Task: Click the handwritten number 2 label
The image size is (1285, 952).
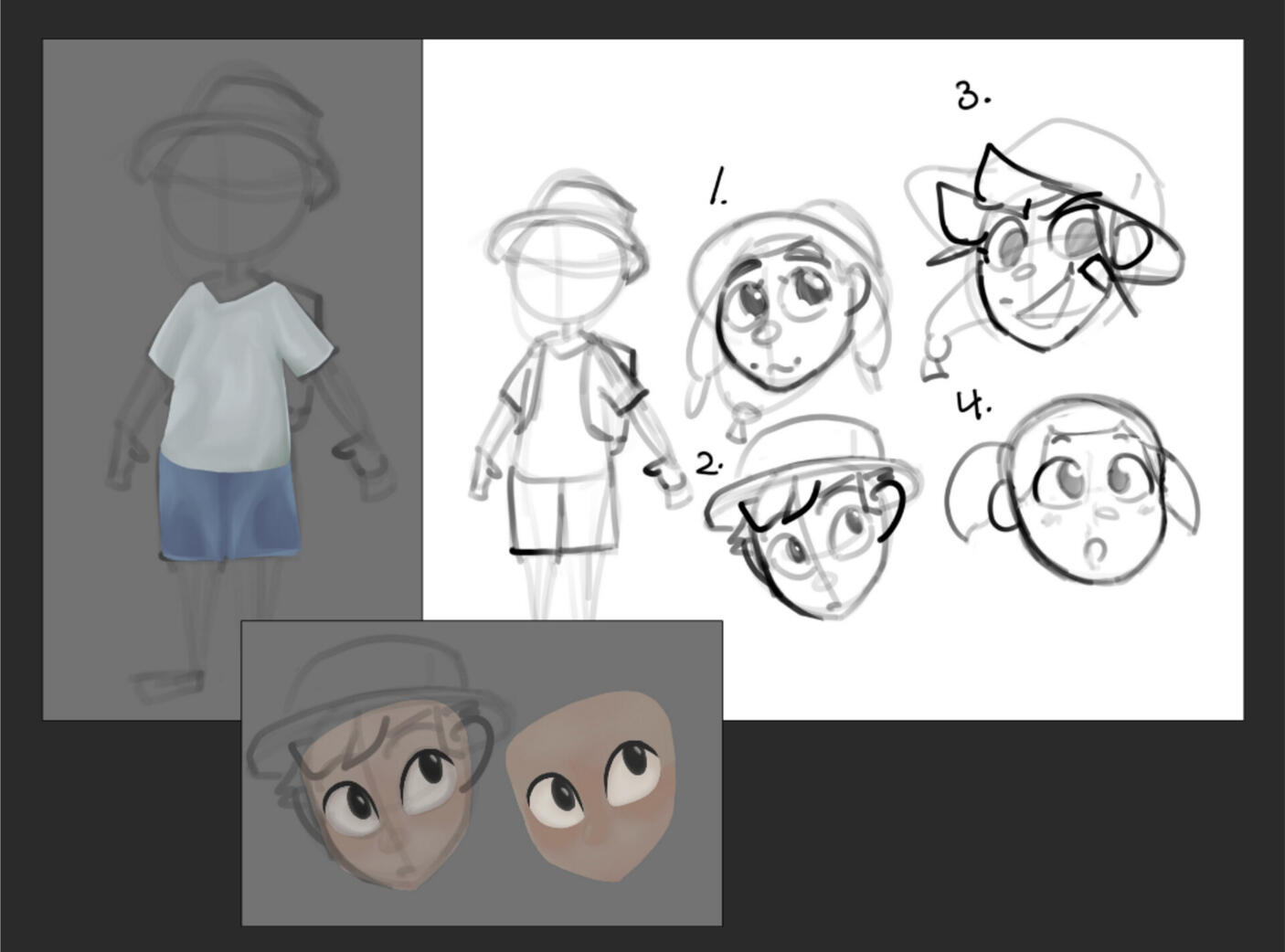Action: pyautogui.click(x=706, y=464)
